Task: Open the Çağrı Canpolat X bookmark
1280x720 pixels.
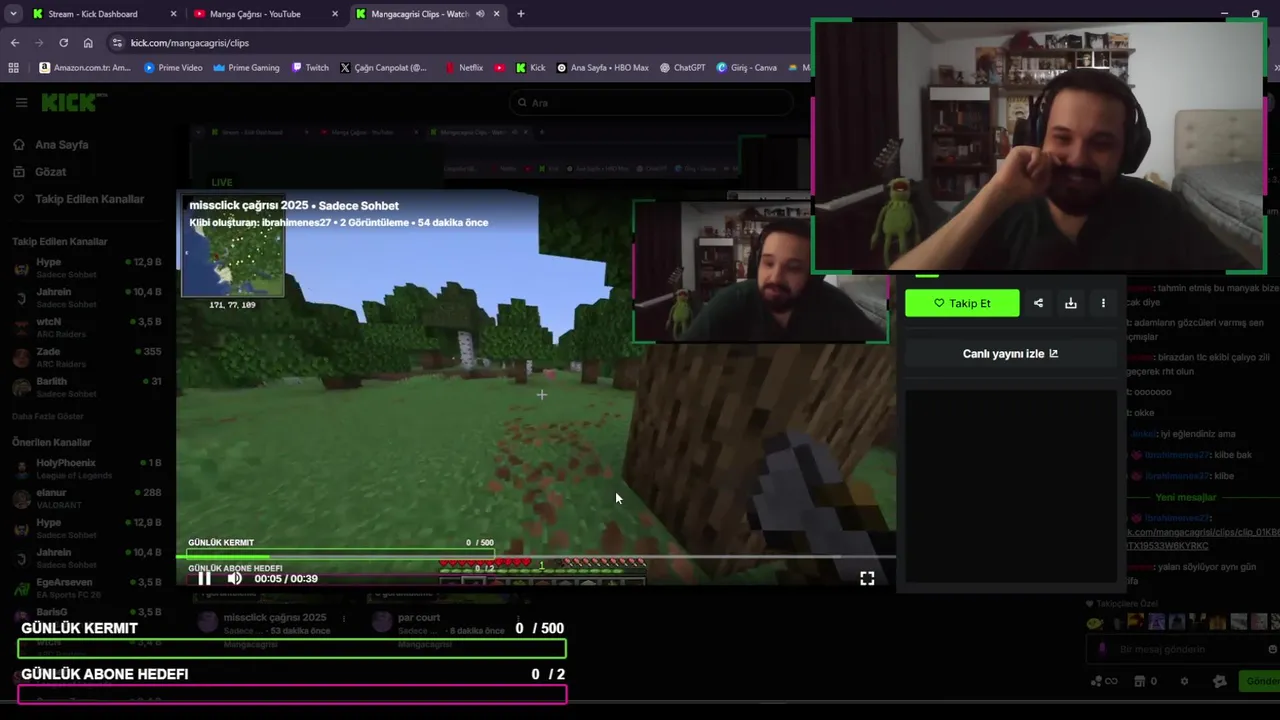Action: (x=383, y=68)
